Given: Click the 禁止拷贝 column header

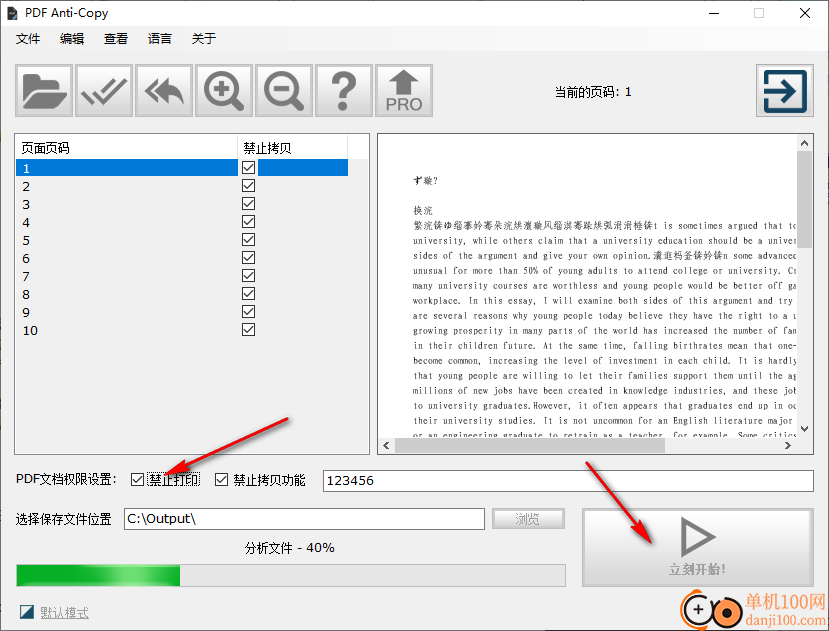Looking at the screenshot, I should pos(293,148).
